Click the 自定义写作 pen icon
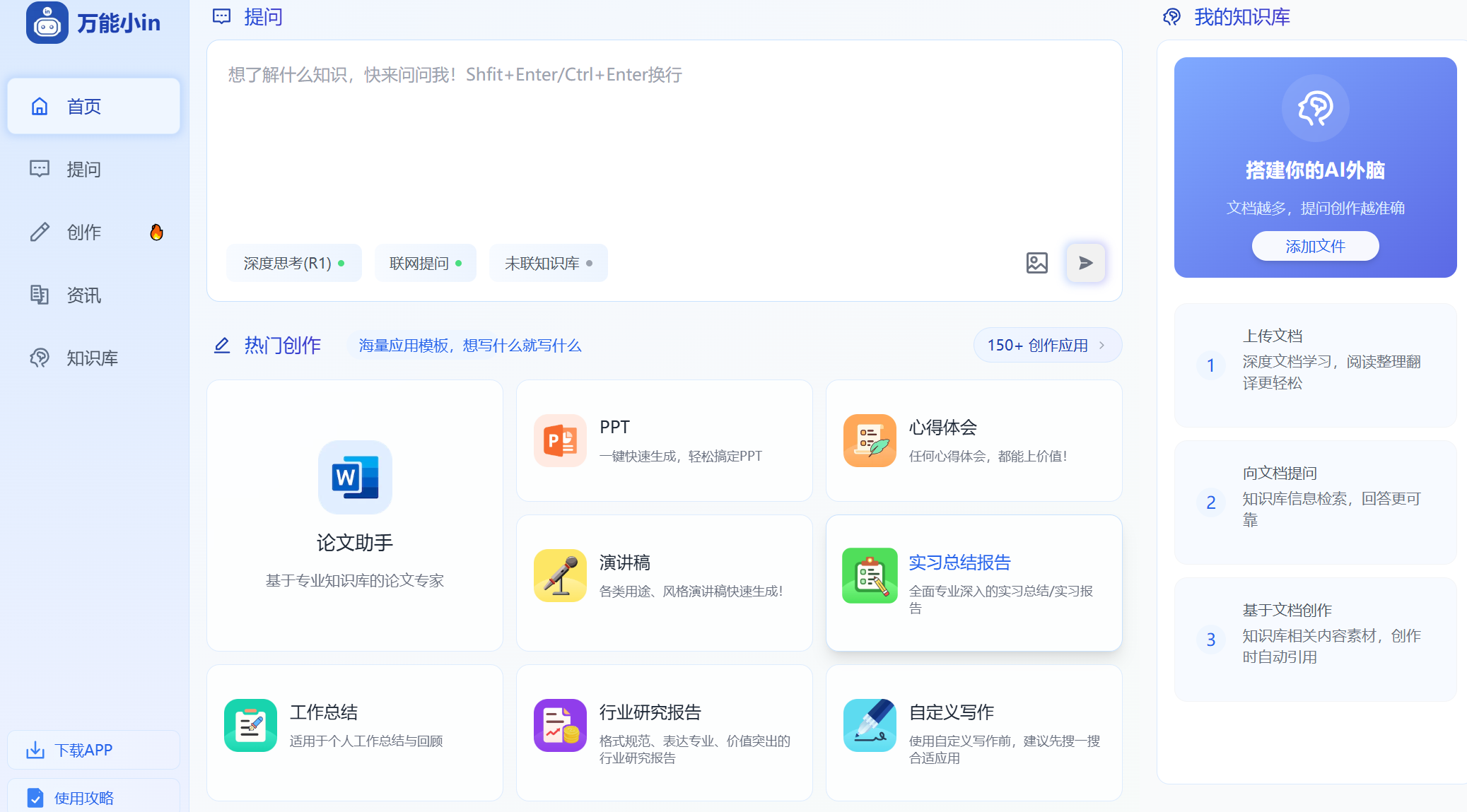Viewport: 1467px width, 812px height. click(x=870, y=725)
